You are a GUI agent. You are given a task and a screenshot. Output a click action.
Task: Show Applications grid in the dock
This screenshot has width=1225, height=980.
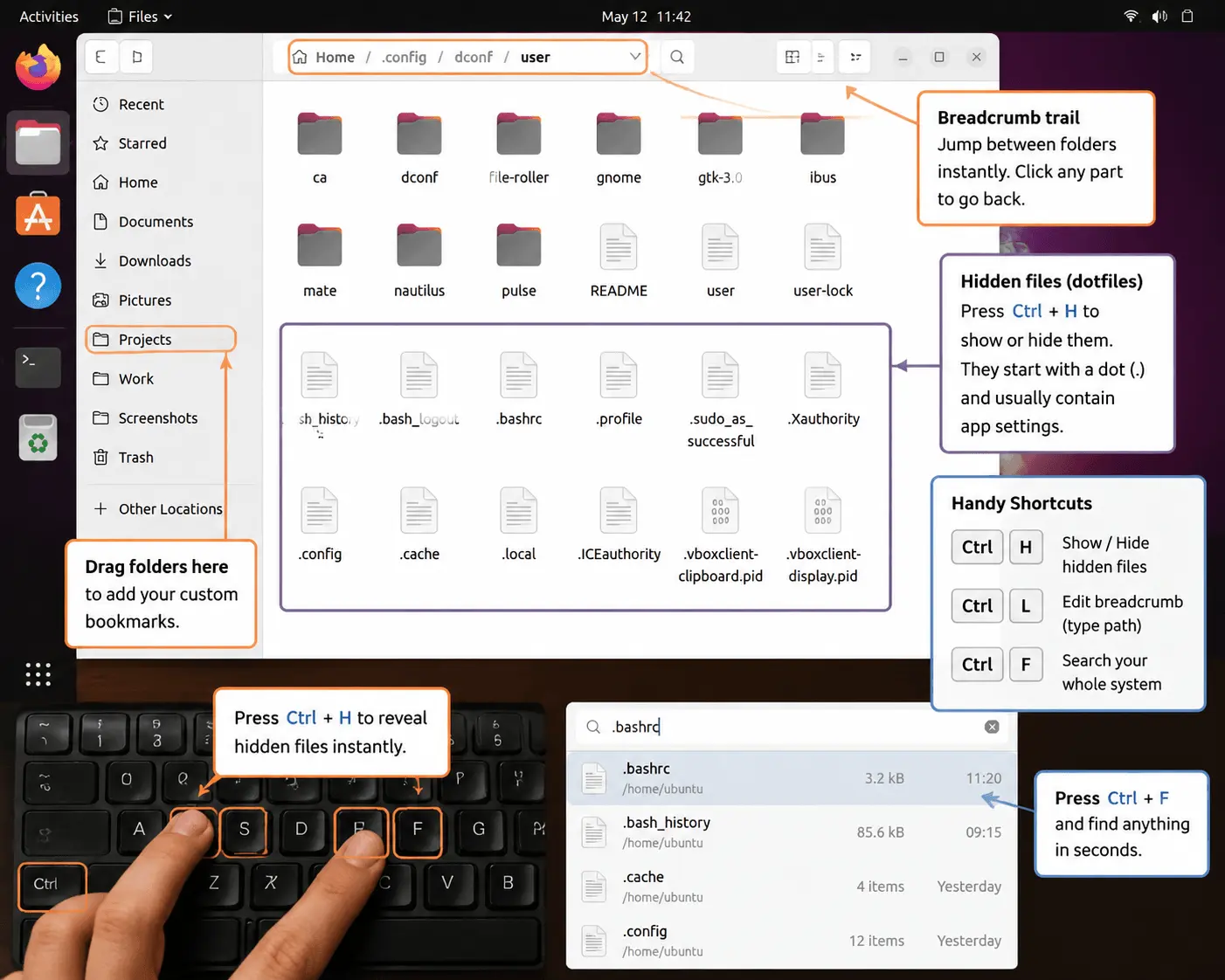38,674
